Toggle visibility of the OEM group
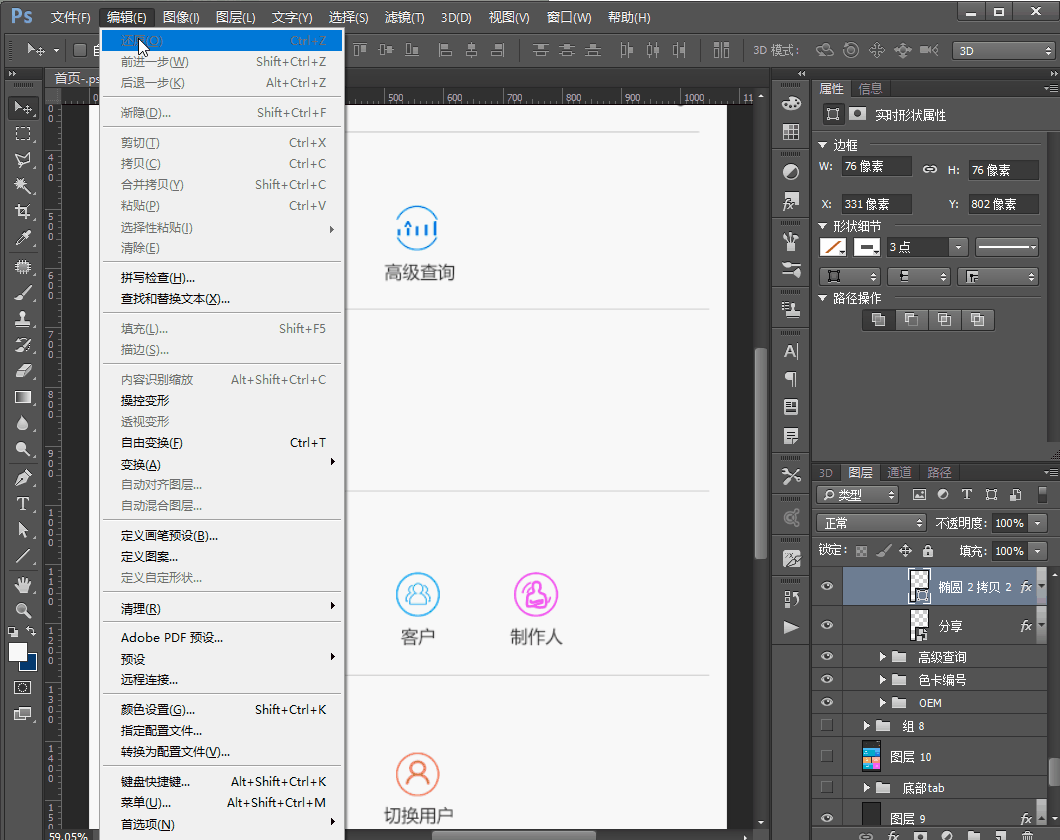Image resolution: width=1060 pixels, height=840 pixels. [x=827, y=702]
